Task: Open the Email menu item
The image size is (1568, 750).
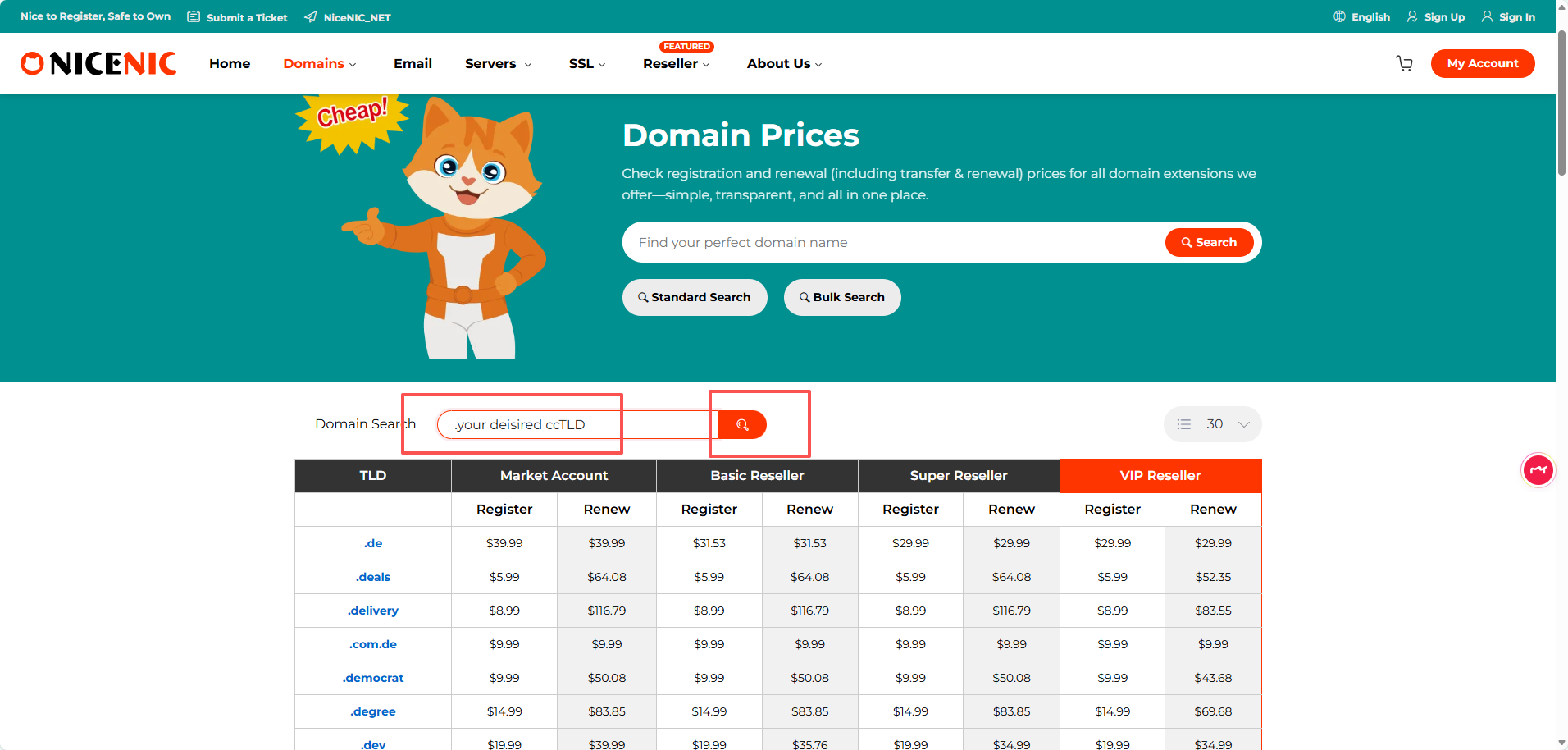Action: 413,63
